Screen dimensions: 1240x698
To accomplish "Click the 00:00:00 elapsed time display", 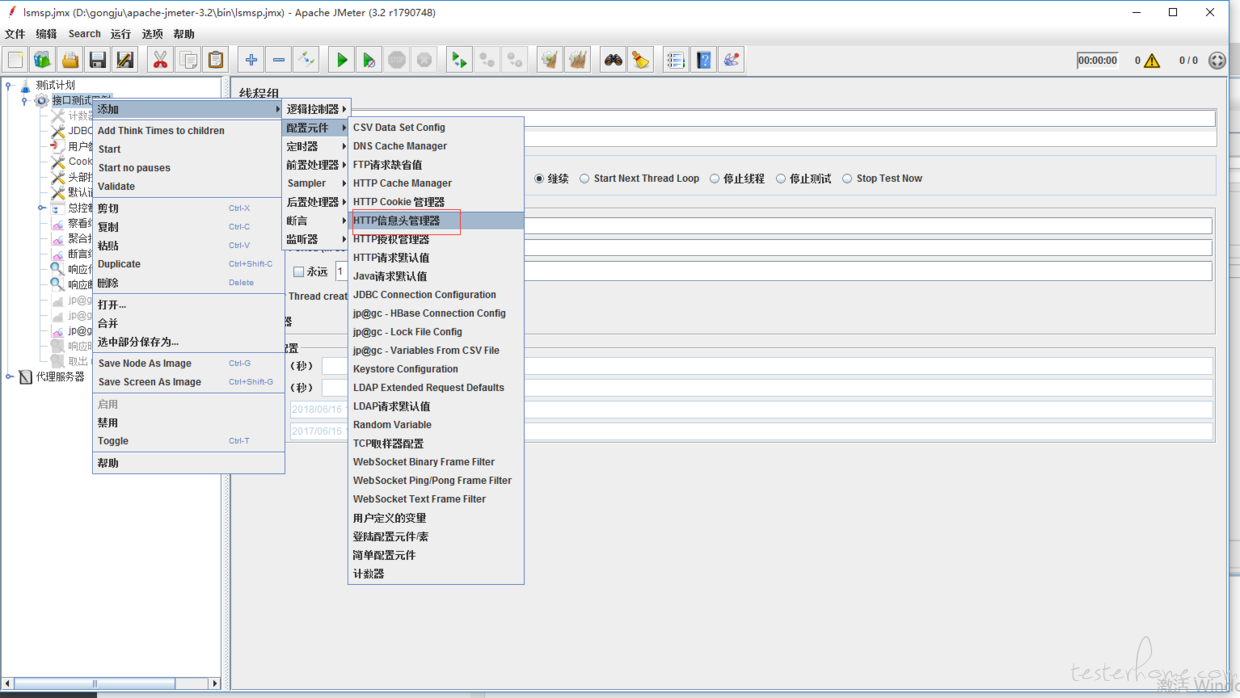I will [x=1097, y=61].
